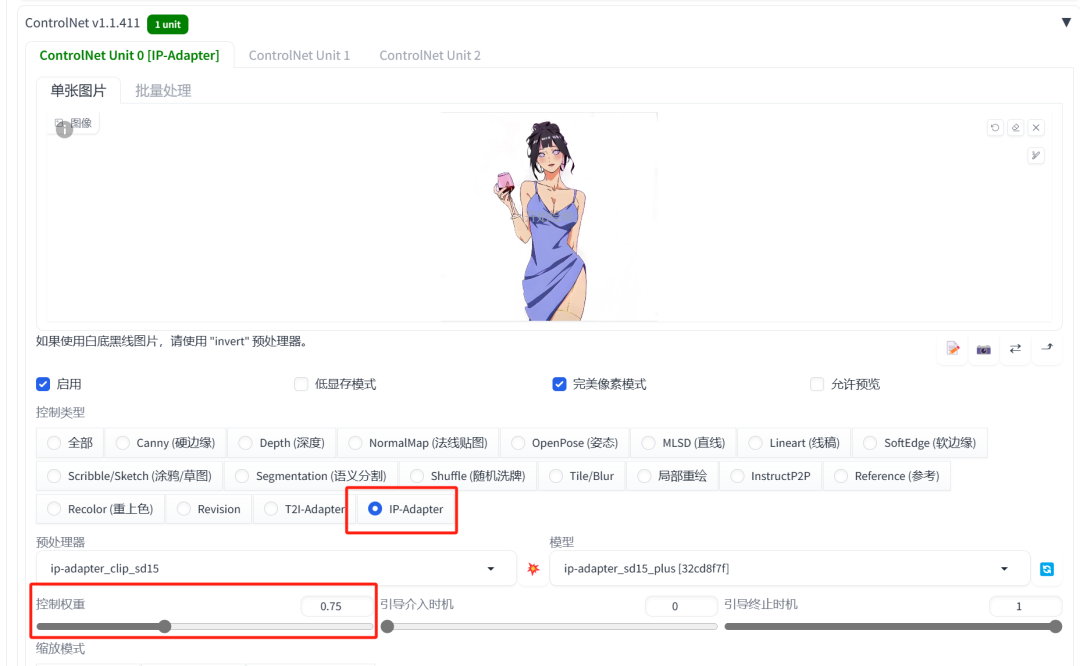The height and width of the screenshot is (666, 1080).
Task: Click the undo icon above the image
Action: click(995, 127)
